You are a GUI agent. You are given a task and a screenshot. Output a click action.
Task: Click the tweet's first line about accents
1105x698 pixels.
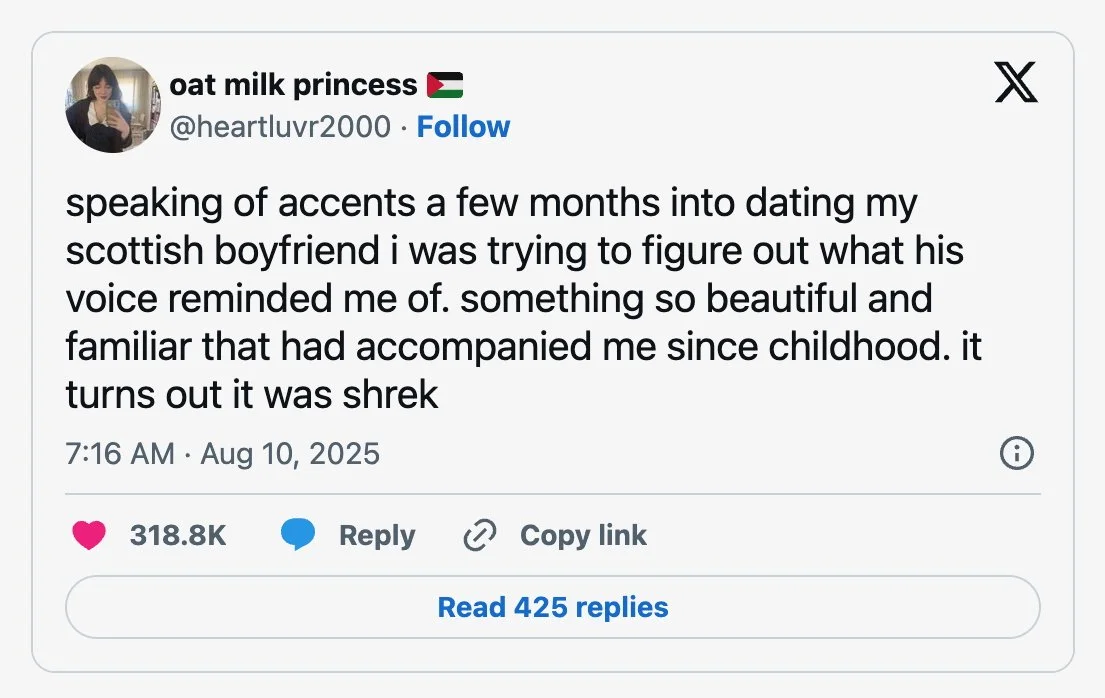[490, 204]
